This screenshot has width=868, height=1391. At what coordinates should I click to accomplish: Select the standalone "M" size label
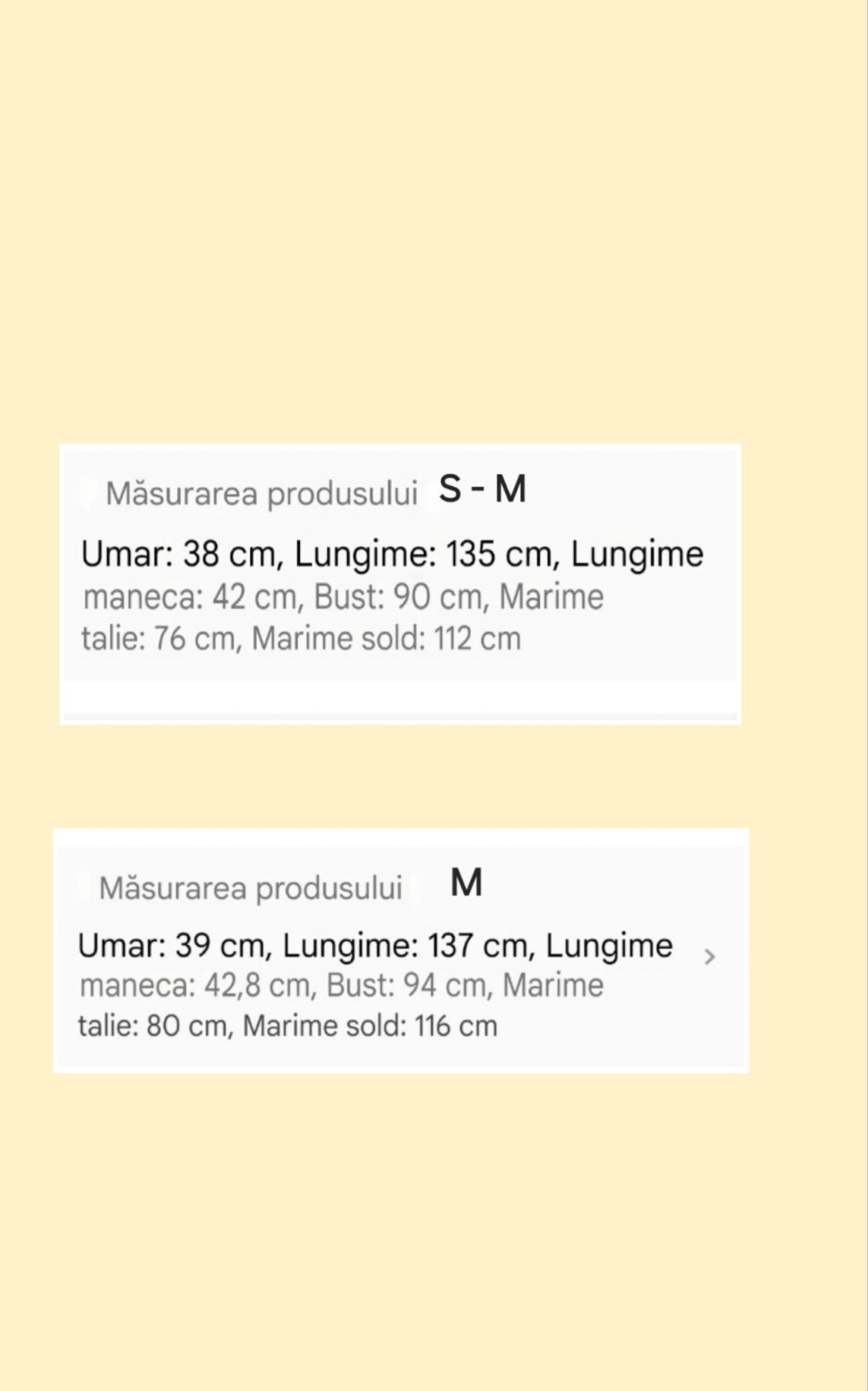tap(466, 883)
